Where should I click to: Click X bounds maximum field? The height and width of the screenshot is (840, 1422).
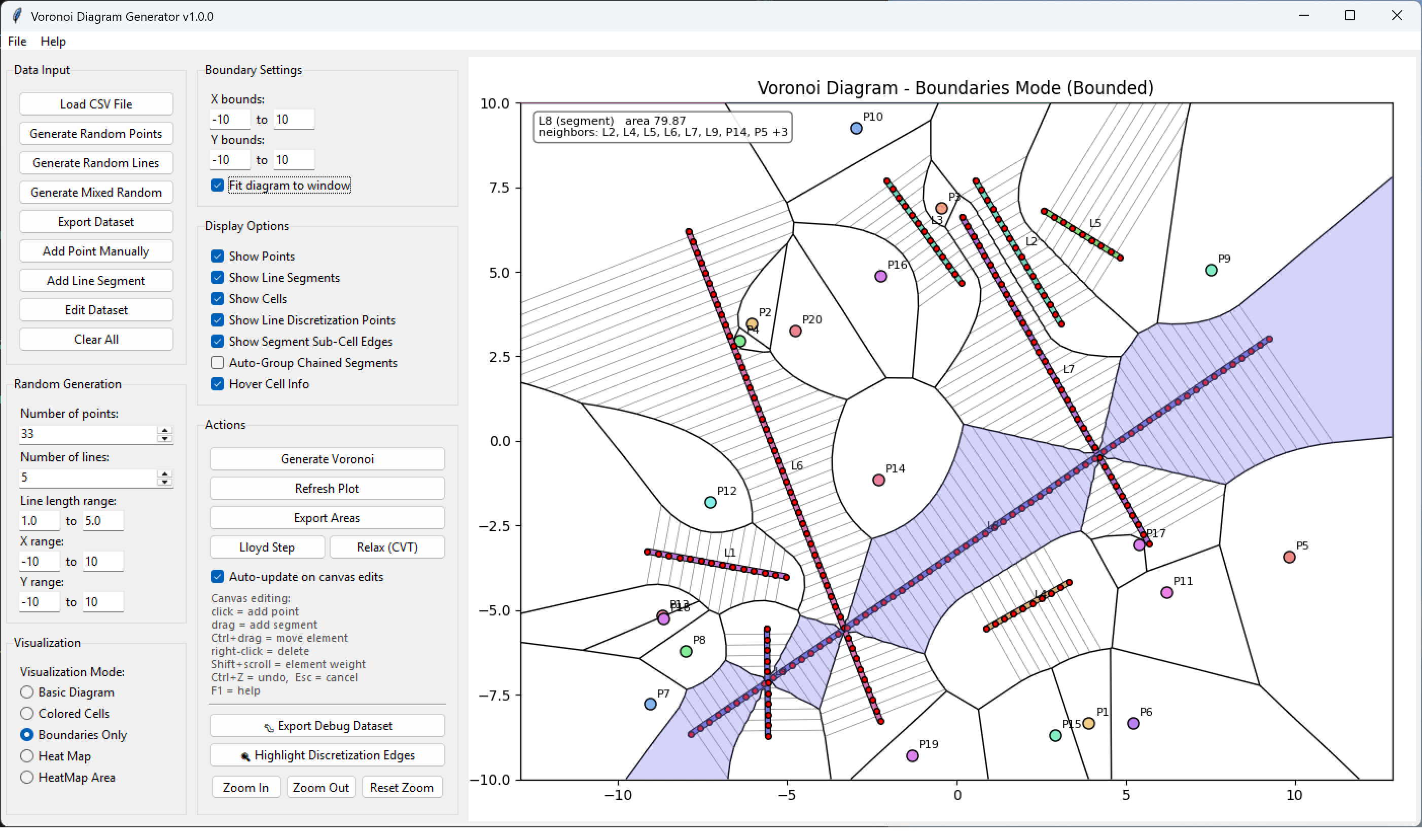[x=294, y=120]
